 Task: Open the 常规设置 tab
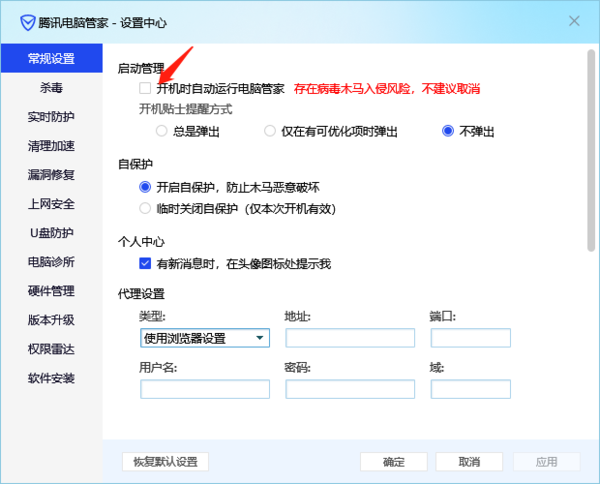coord(52,58)
